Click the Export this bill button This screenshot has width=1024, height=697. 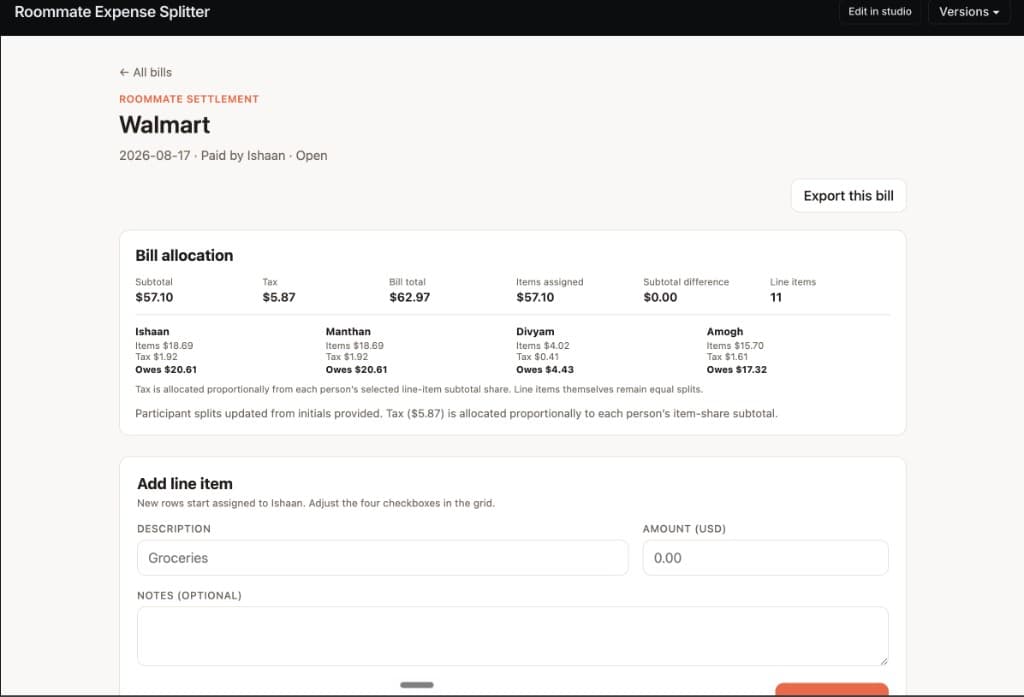click(x=848, y=196)
